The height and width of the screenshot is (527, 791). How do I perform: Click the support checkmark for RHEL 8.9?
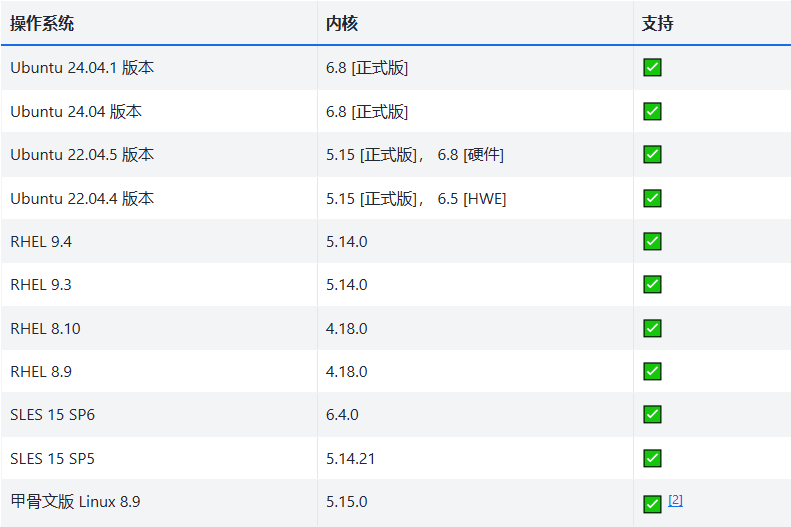pos(652,371)
